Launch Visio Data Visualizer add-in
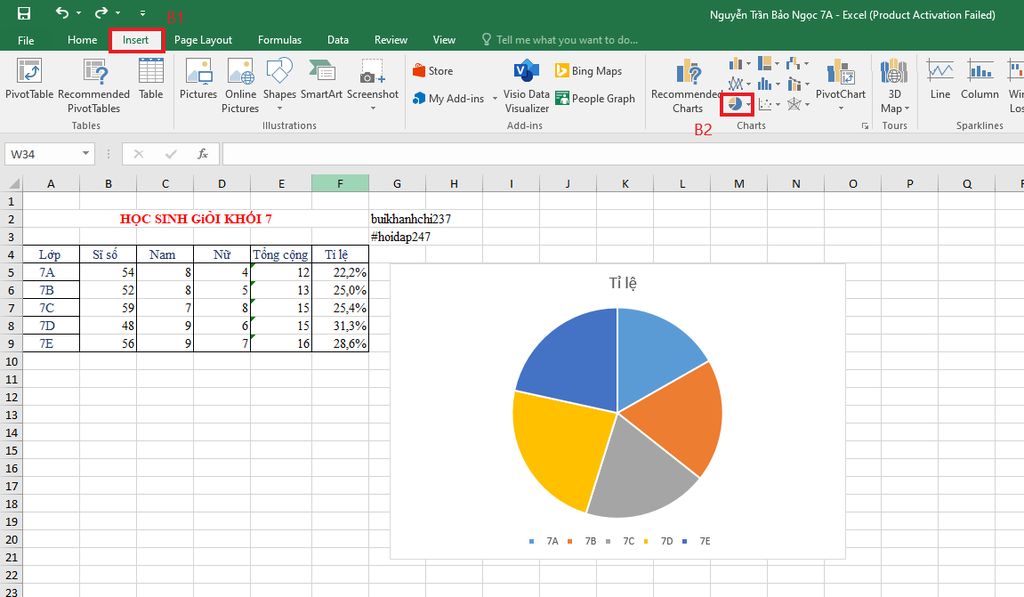1024x597 pixels. click(526, 87)
